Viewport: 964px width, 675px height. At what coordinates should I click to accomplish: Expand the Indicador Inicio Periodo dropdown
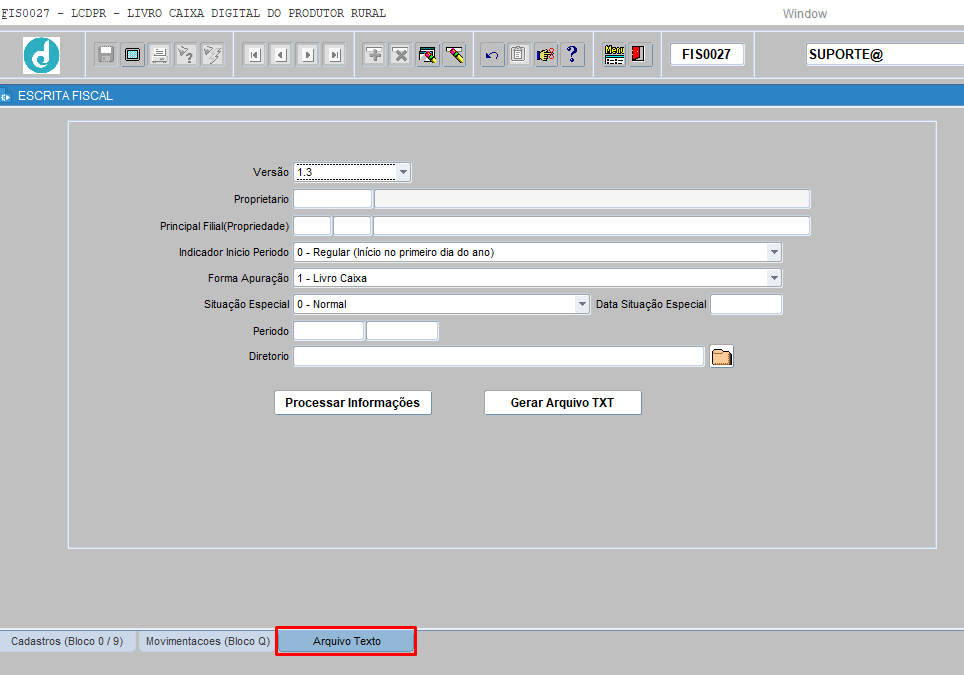point(774,252)
